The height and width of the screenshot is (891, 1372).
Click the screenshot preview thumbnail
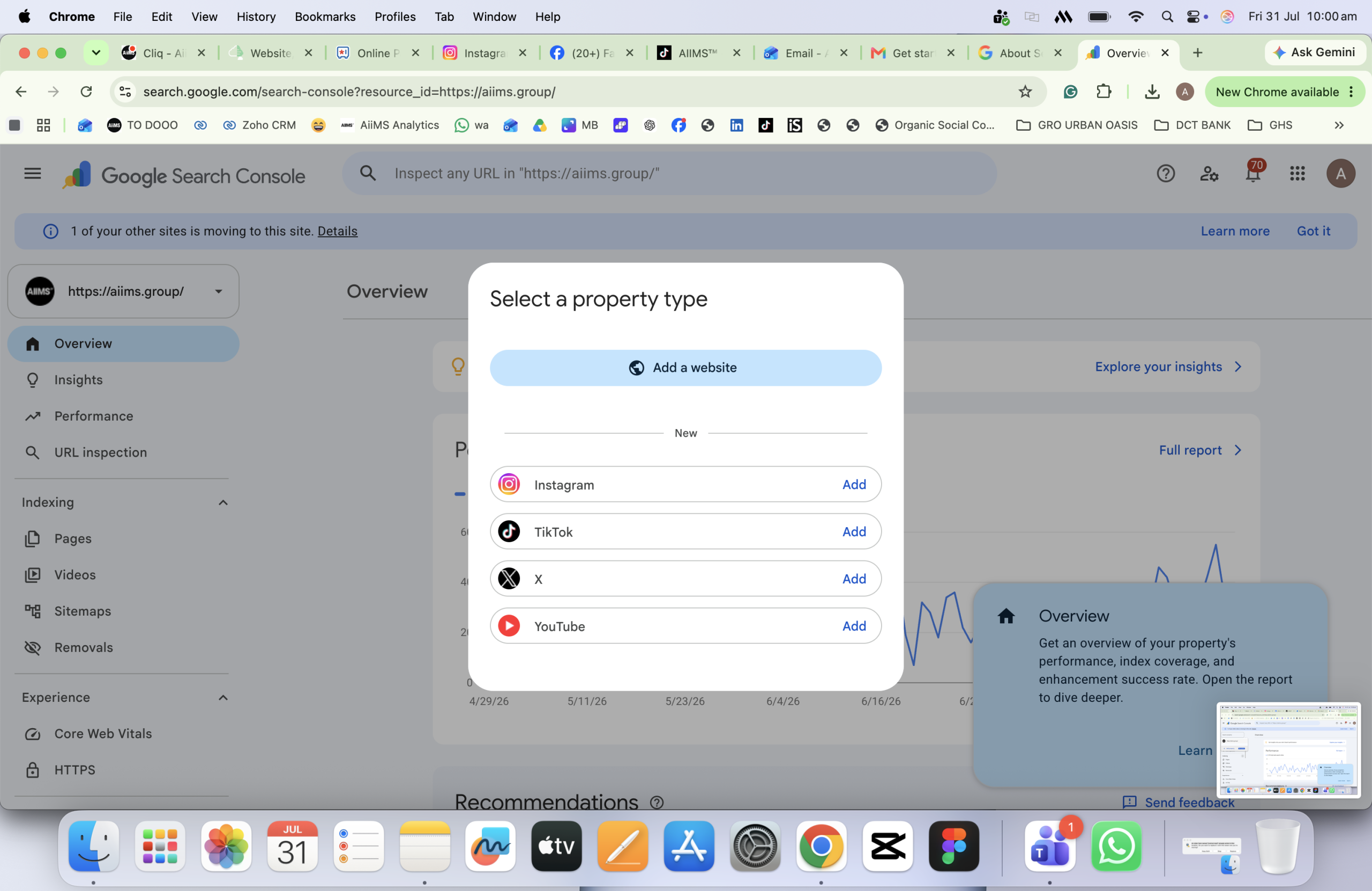[1288, 750]
